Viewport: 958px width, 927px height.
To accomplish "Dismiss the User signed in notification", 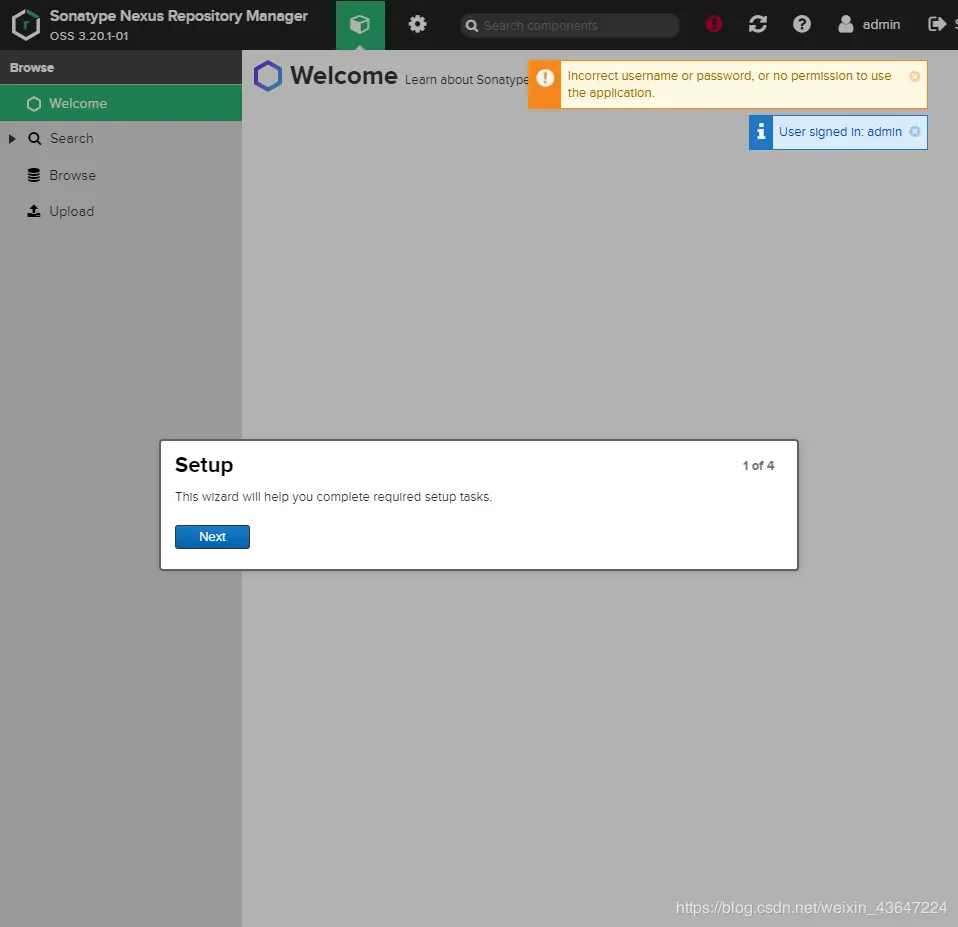I will (914, 131).
